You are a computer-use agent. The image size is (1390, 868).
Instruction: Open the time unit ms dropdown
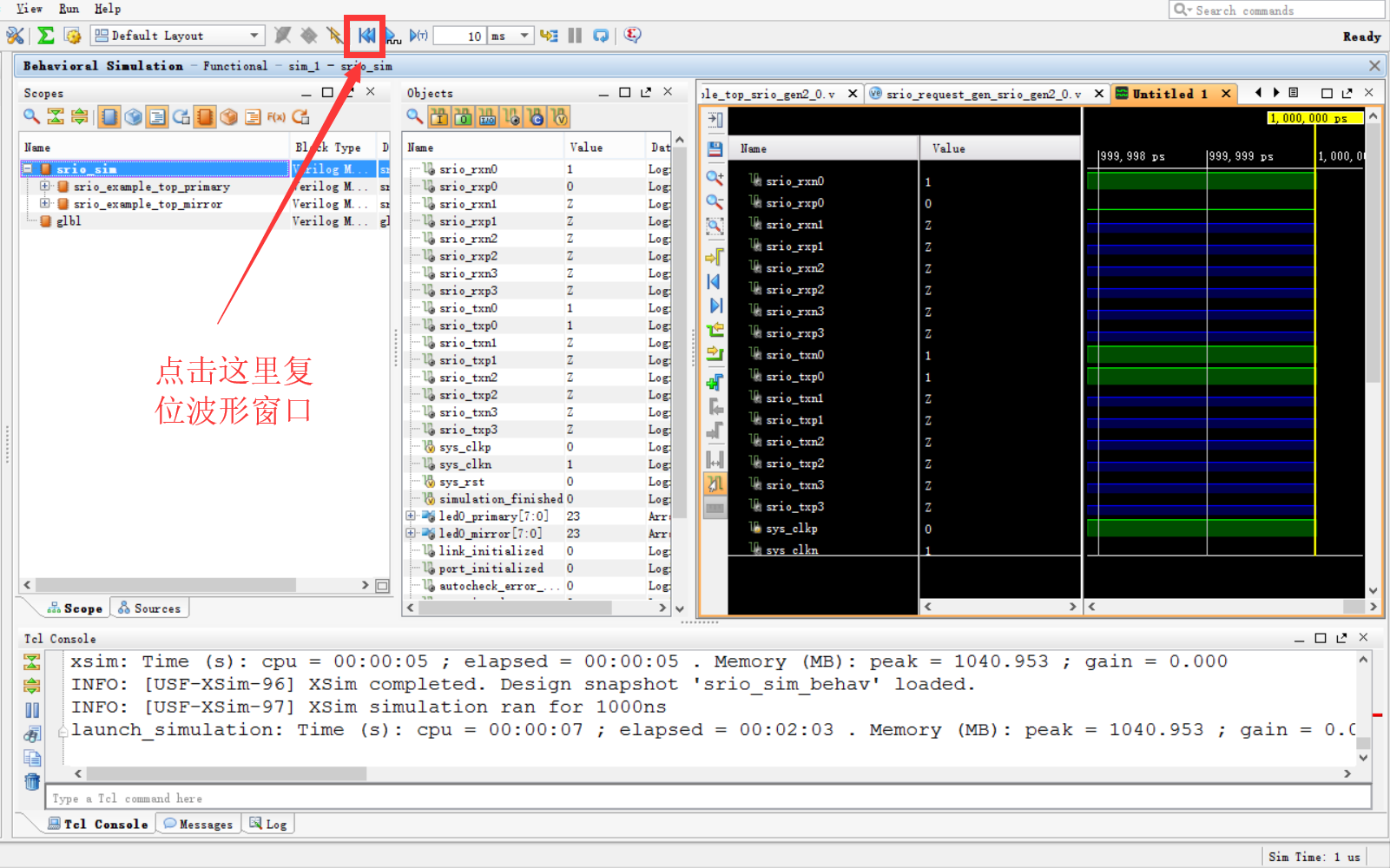click(x=511, y=36)
